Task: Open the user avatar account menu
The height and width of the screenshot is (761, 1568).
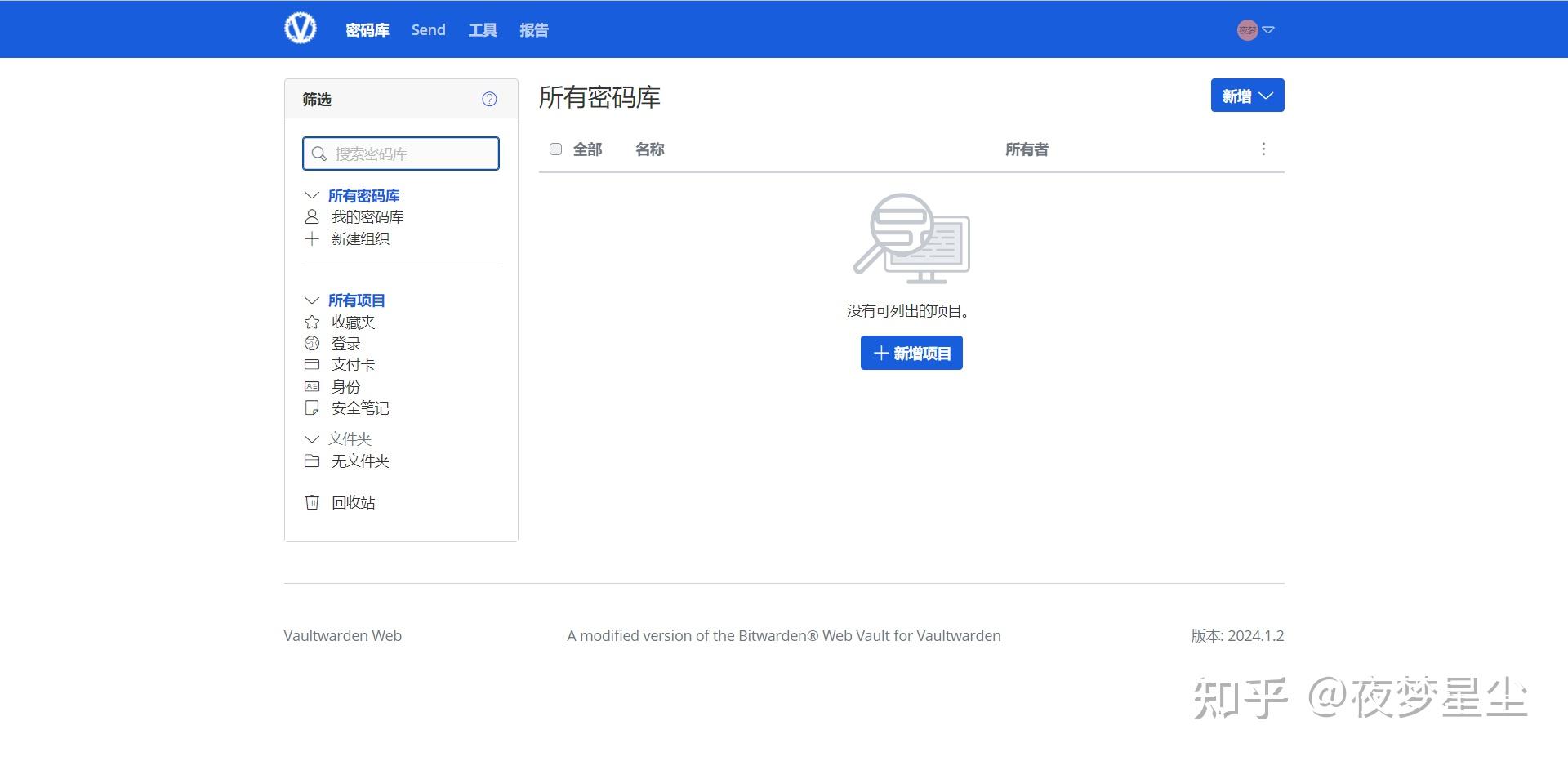Action: [1247, 30]
